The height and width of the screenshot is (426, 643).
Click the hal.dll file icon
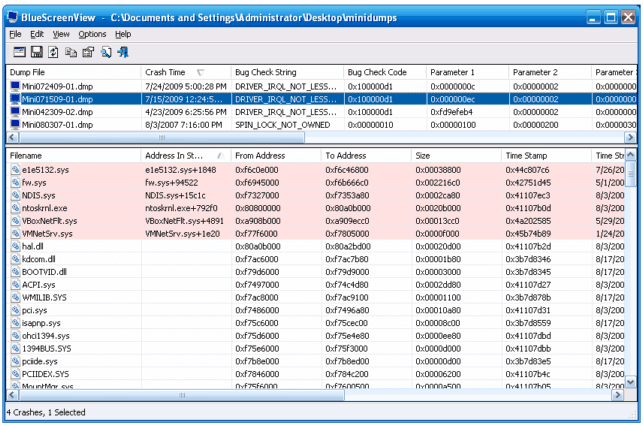click(16, 246)
